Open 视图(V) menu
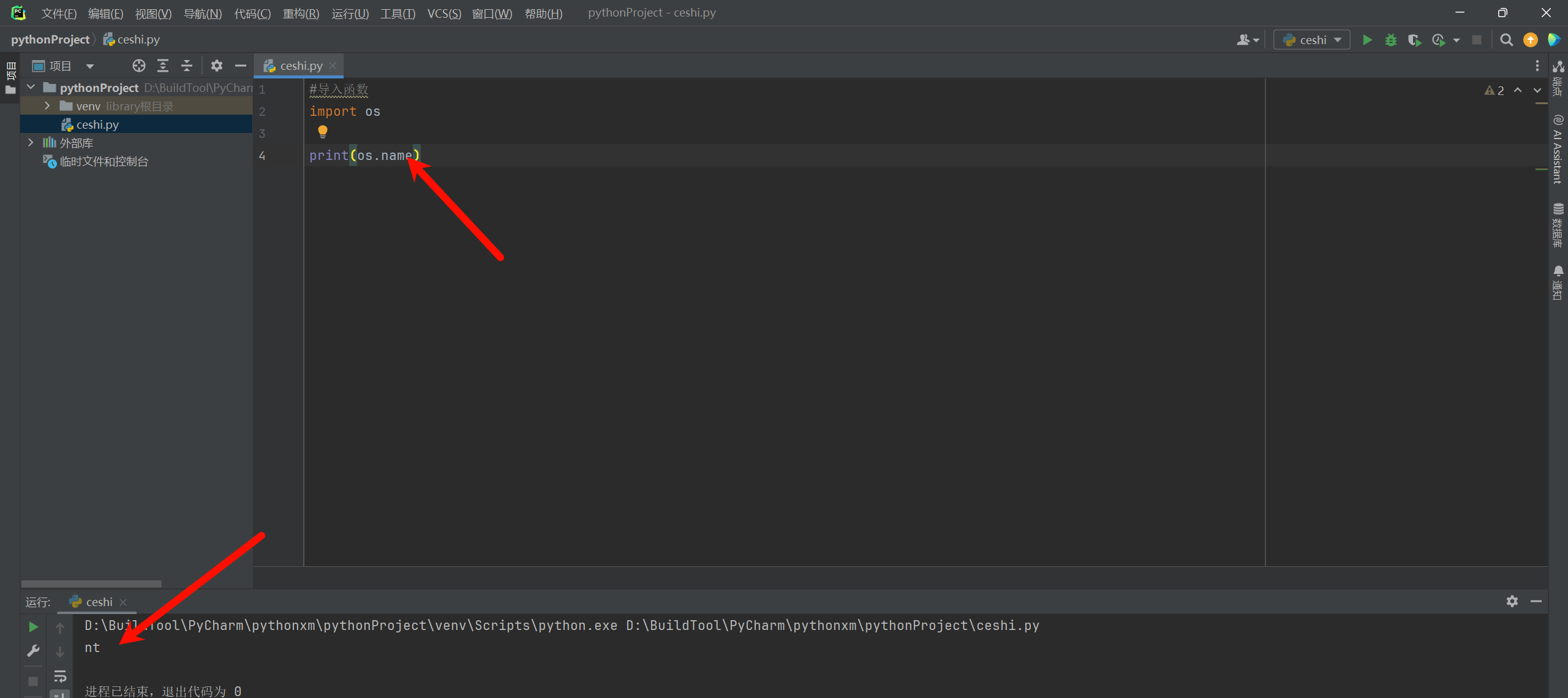Image resolution: width=1568 pixels, height=698 pixels. coord(153,13)
